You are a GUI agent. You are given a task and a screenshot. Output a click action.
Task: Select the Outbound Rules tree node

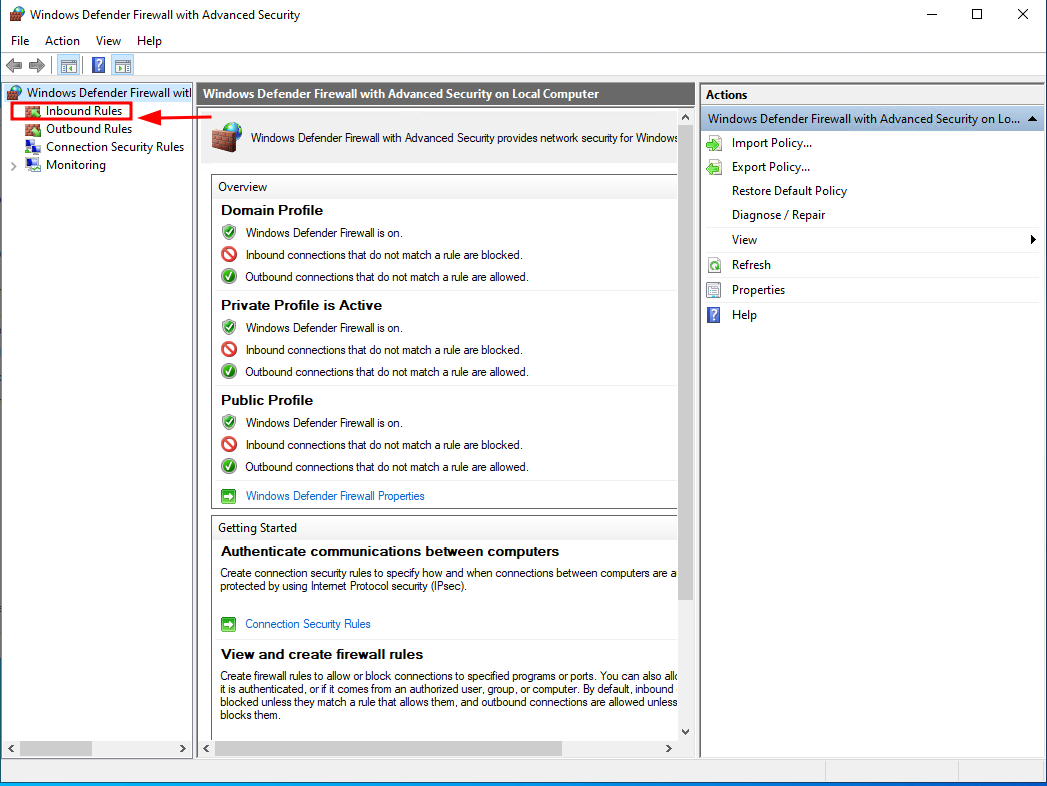pos(89,129)
